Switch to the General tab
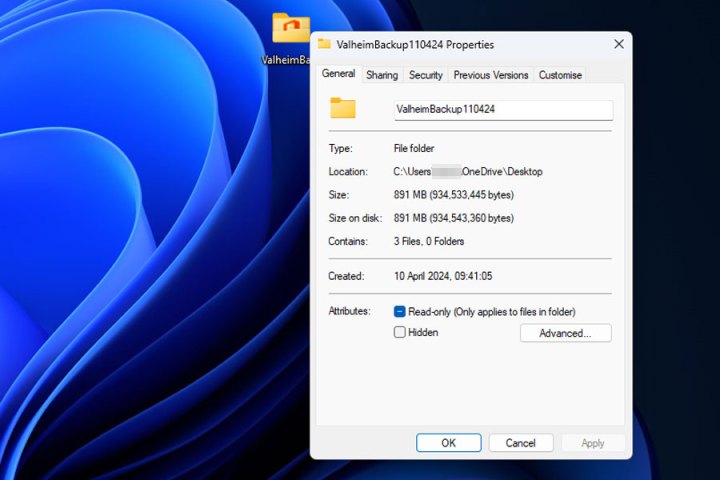 tap(338, 74)
